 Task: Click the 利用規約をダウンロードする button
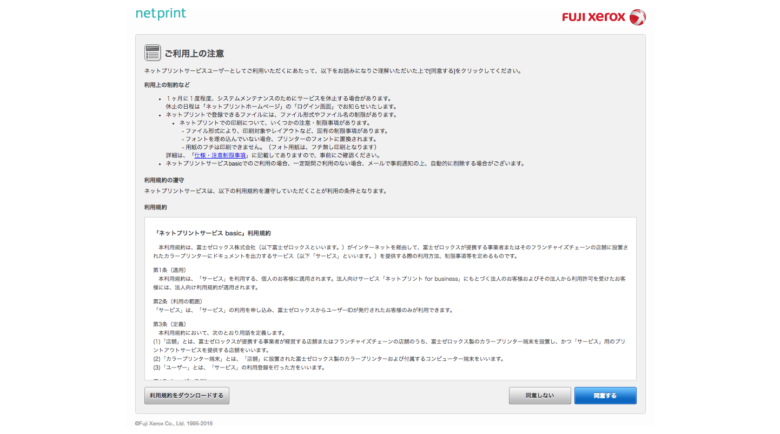pyautogui.click(x=187, y=396)
